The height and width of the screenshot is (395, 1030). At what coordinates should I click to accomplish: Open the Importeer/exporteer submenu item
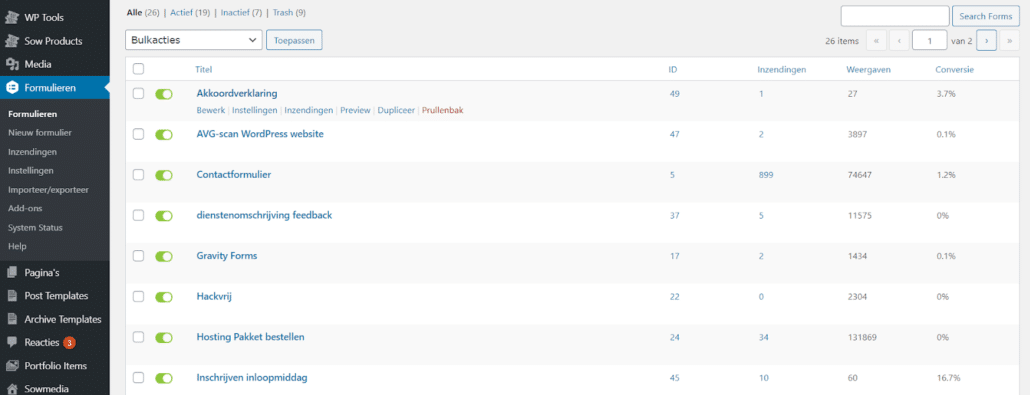coord(48,189)
